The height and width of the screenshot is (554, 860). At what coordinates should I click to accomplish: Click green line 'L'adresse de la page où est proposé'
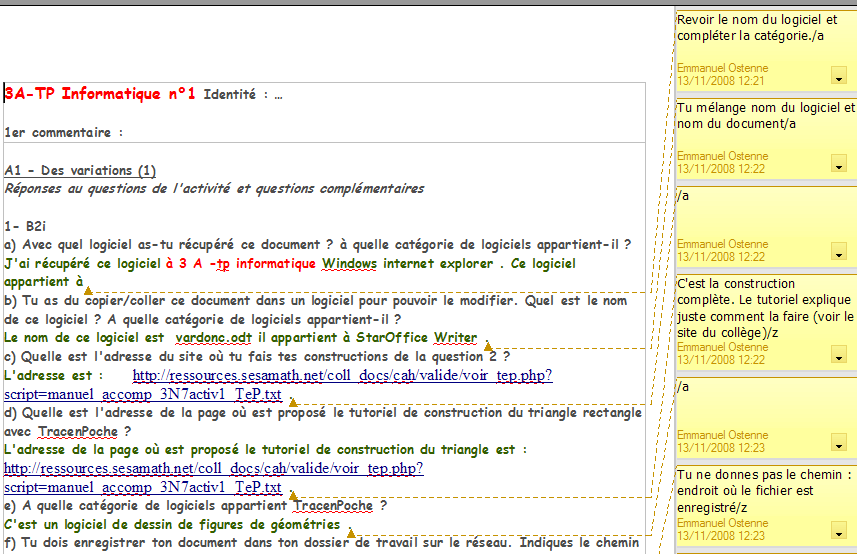pos(265,450)
